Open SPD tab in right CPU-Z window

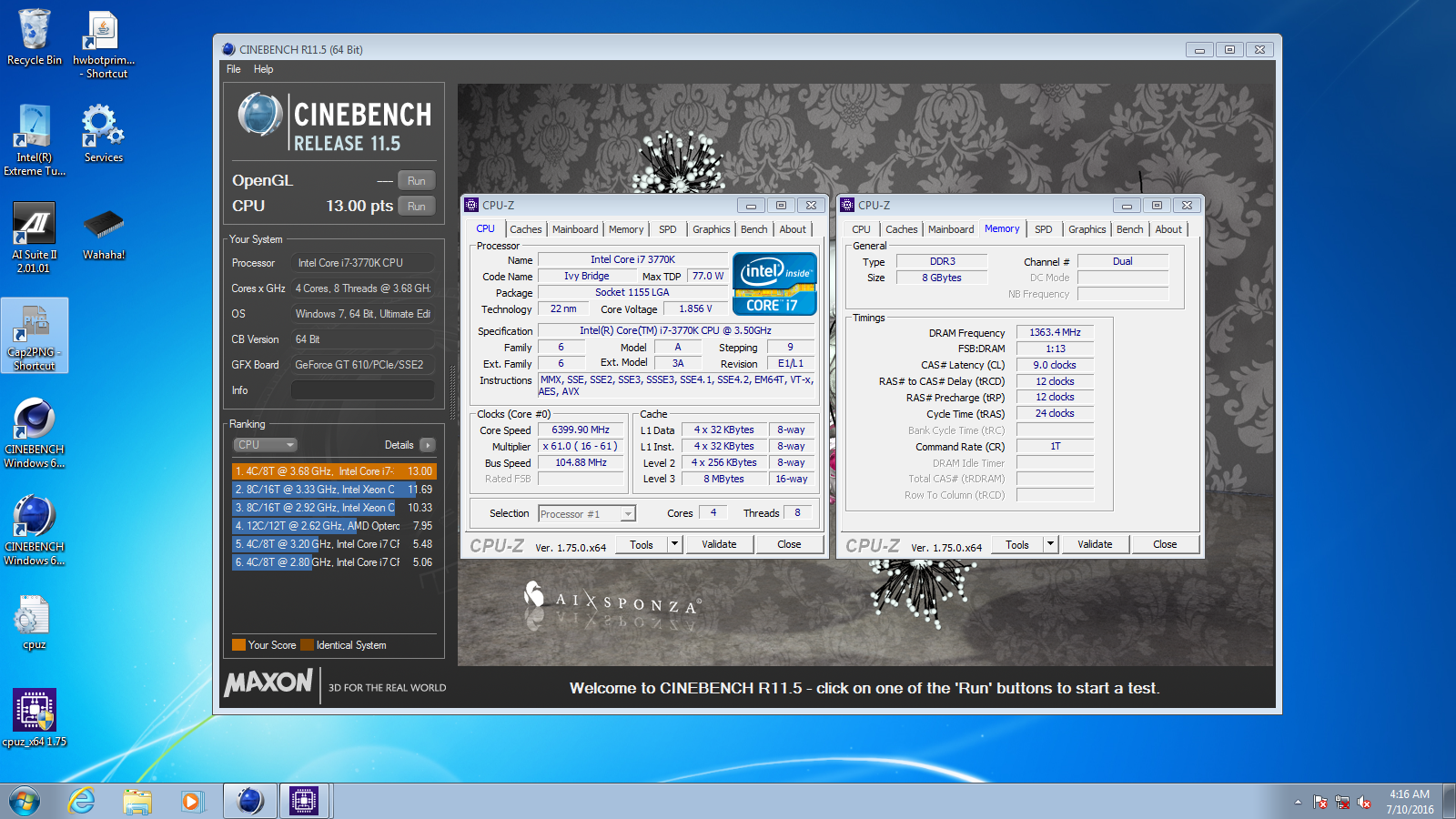point(1044,229)
